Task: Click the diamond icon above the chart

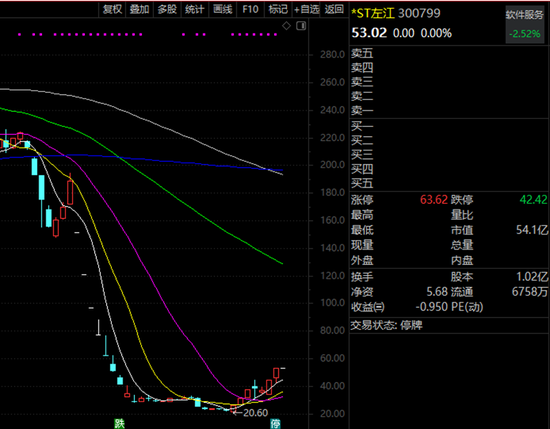Action: (286, 26)
